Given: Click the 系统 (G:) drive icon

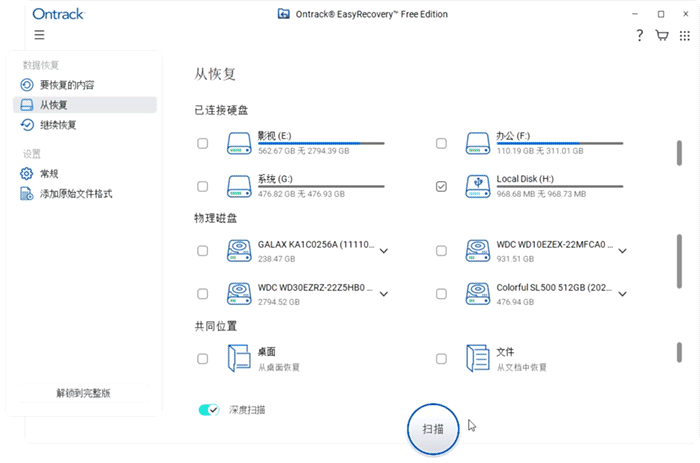Looking at the screenshot, I should click(x=239, y=186).
